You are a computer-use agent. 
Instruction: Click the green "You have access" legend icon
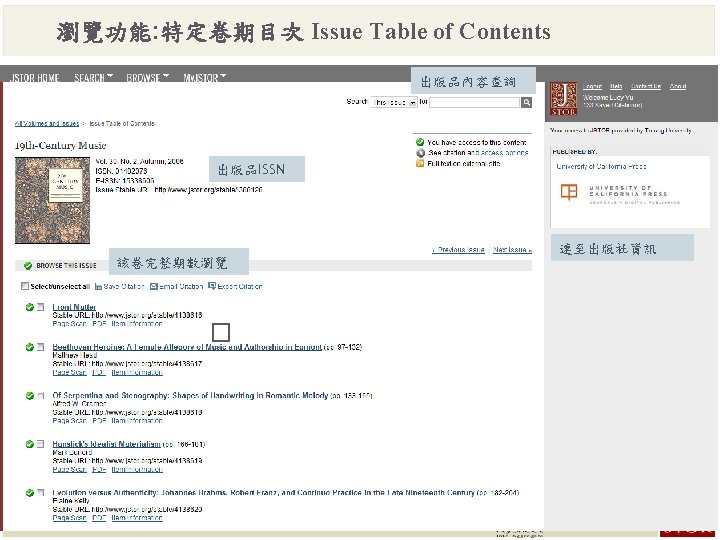click(x=420, y=142)
